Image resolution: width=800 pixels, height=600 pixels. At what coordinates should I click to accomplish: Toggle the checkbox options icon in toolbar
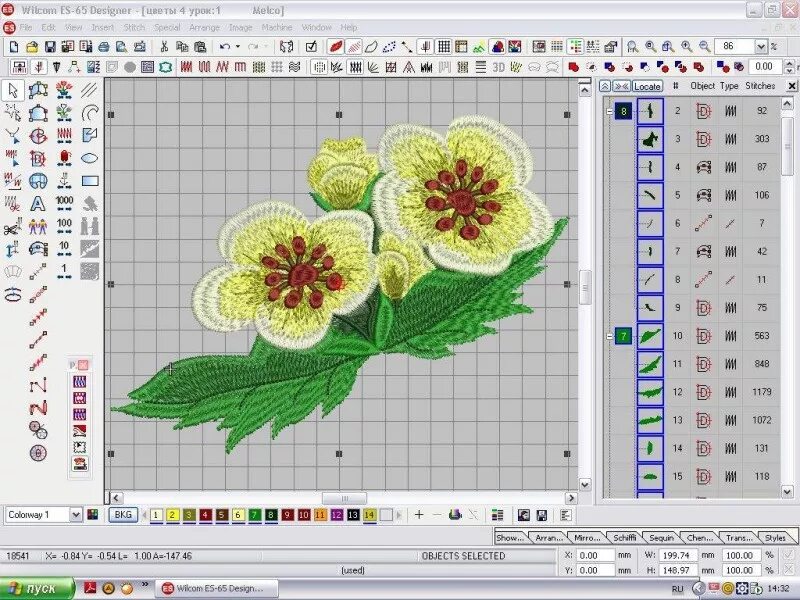pos(311,47)
